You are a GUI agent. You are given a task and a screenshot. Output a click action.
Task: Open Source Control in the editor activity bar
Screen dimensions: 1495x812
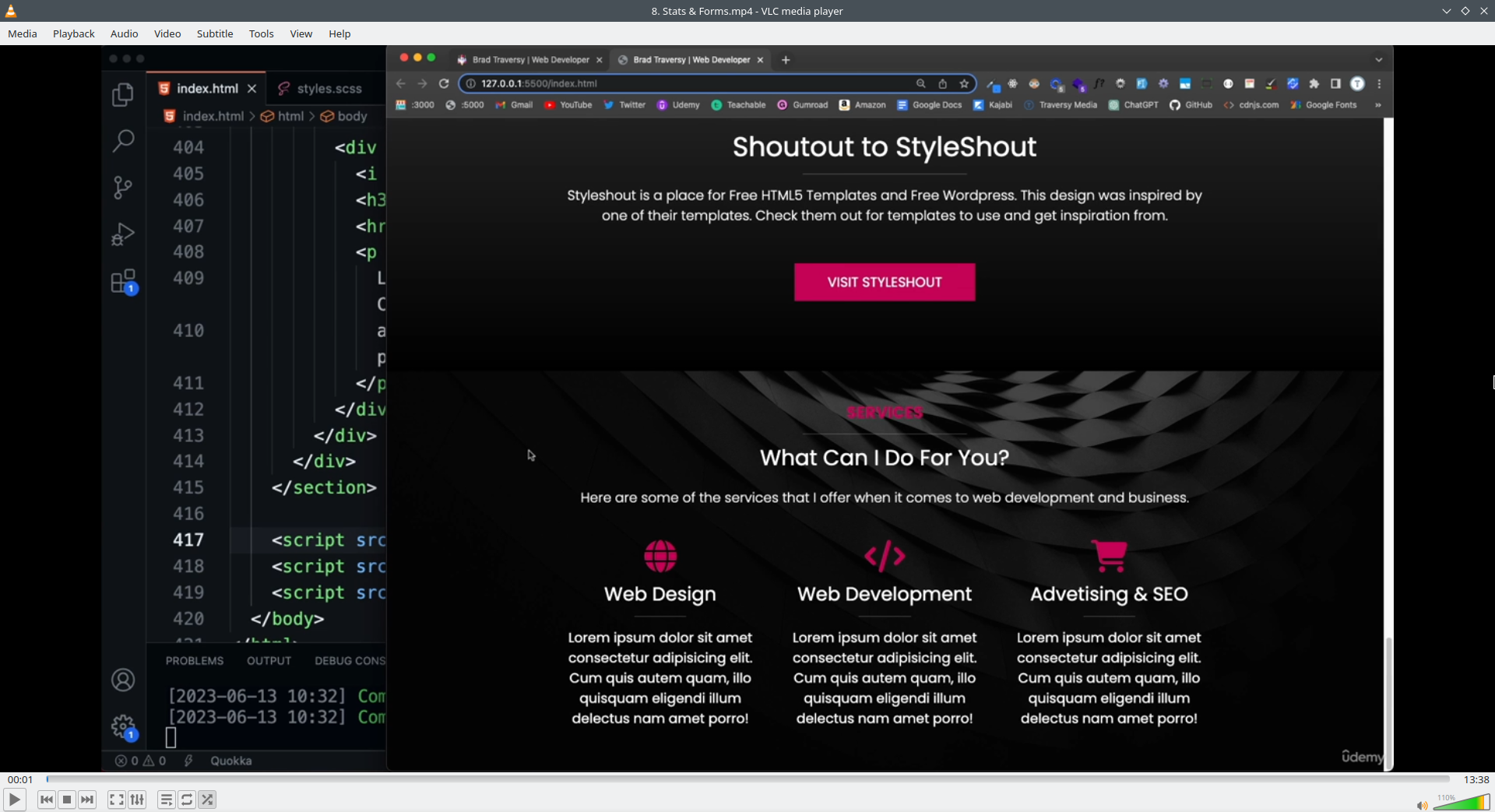coord(123,188)
